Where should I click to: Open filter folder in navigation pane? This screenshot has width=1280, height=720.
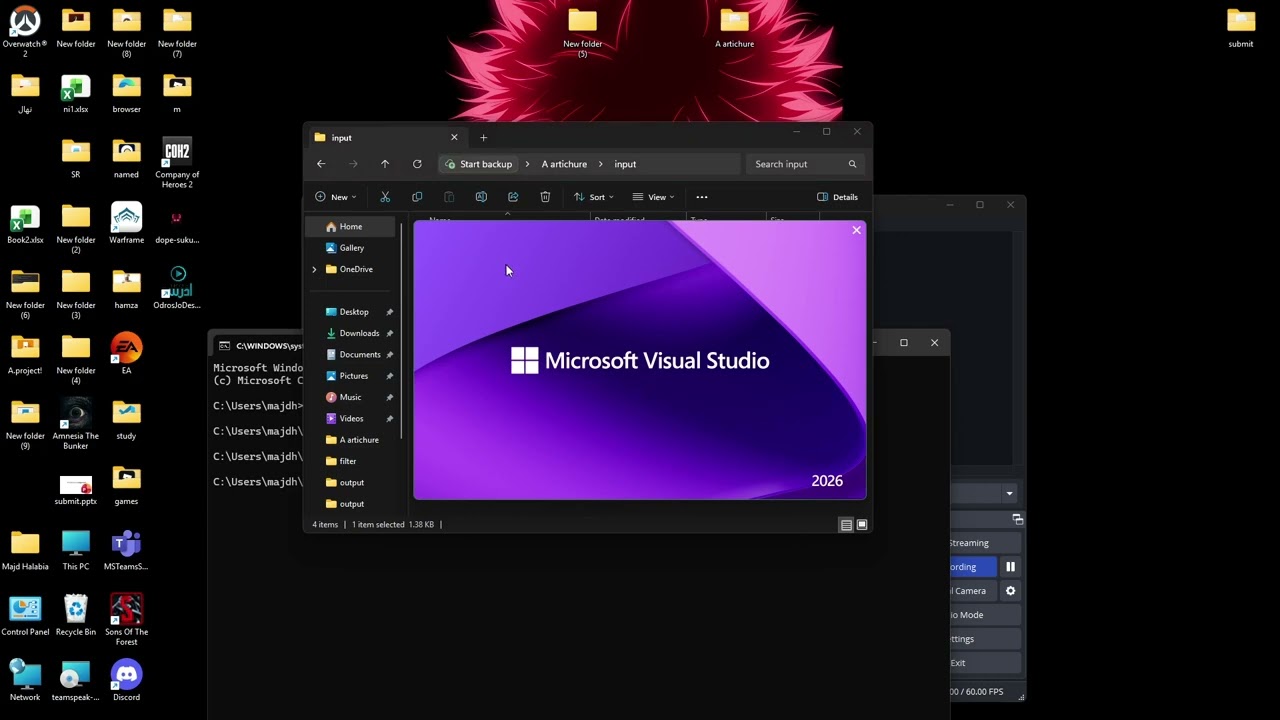(x=347, y=461)
